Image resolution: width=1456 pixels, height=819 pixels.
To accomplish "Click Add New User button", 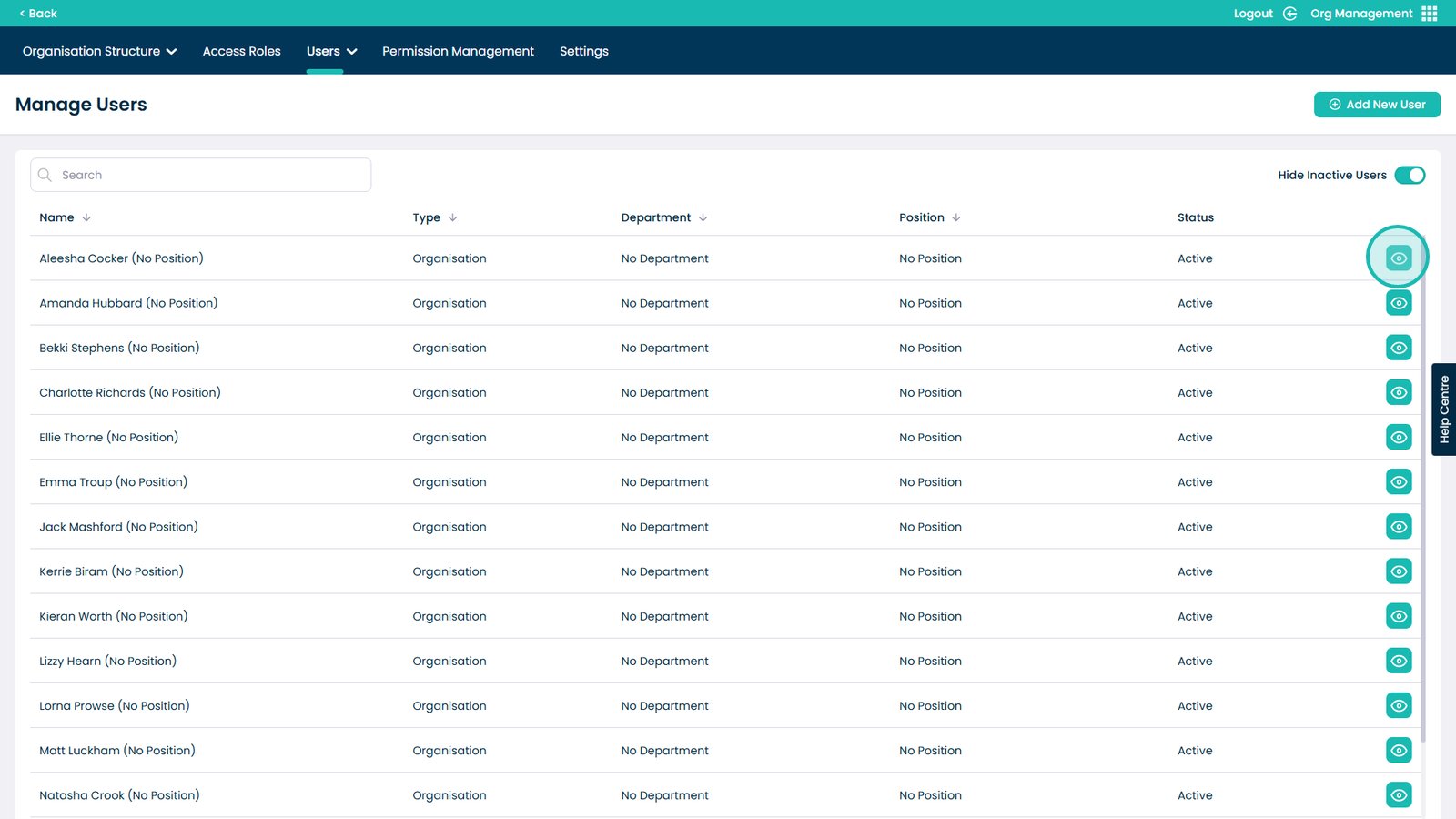I will pos(1376,105).
